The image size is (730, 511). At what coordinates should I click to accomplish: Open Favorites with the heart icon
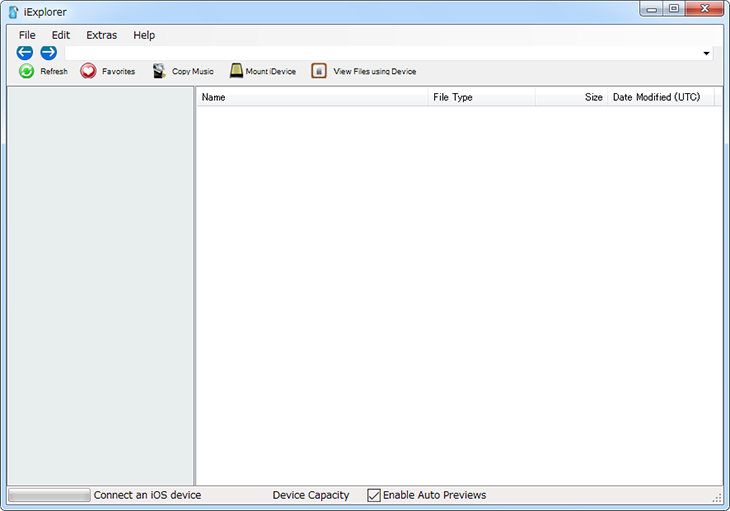click(x=88, y=71)
